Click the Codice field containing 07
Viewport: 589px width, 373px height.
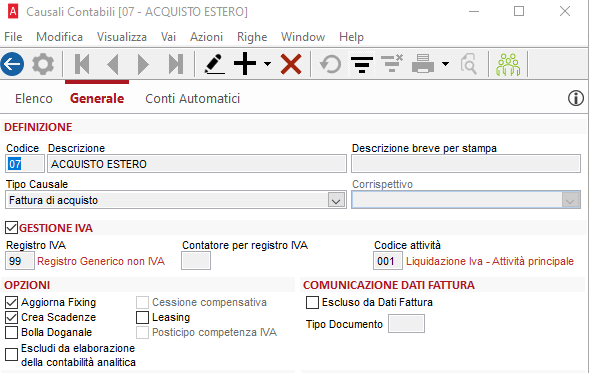(25, 164)
